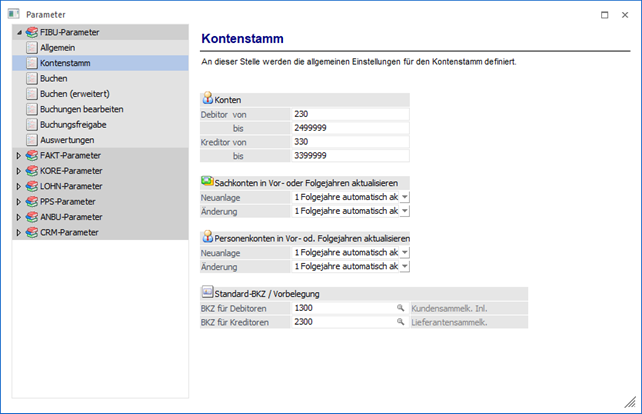The image size is (642, 414).
Task: Click the Debitor von input field
Action: pyautogui.click(x=349, y=115)
